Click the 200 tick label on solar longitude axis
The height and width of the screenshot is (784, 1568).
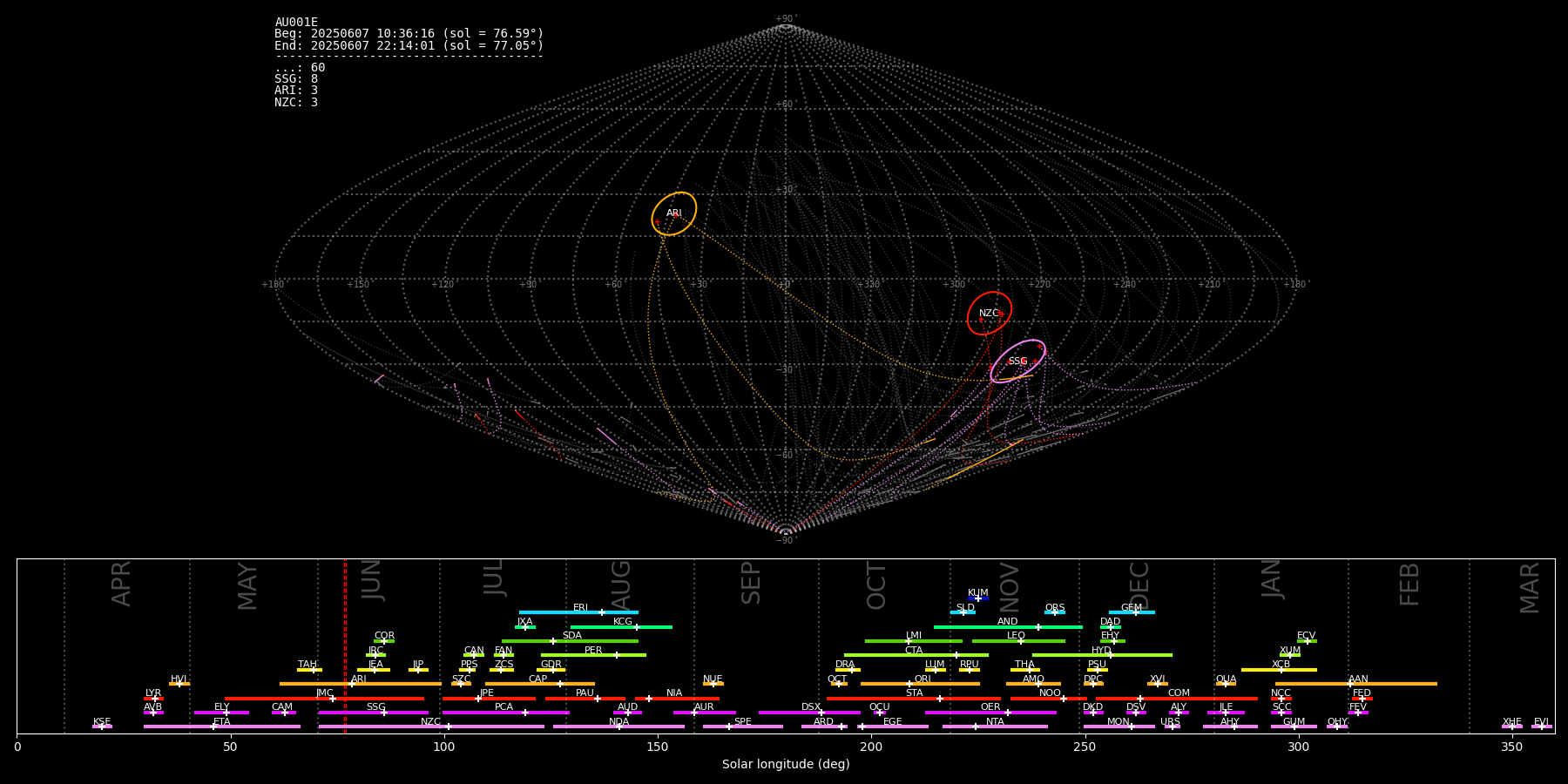(871, 747)
